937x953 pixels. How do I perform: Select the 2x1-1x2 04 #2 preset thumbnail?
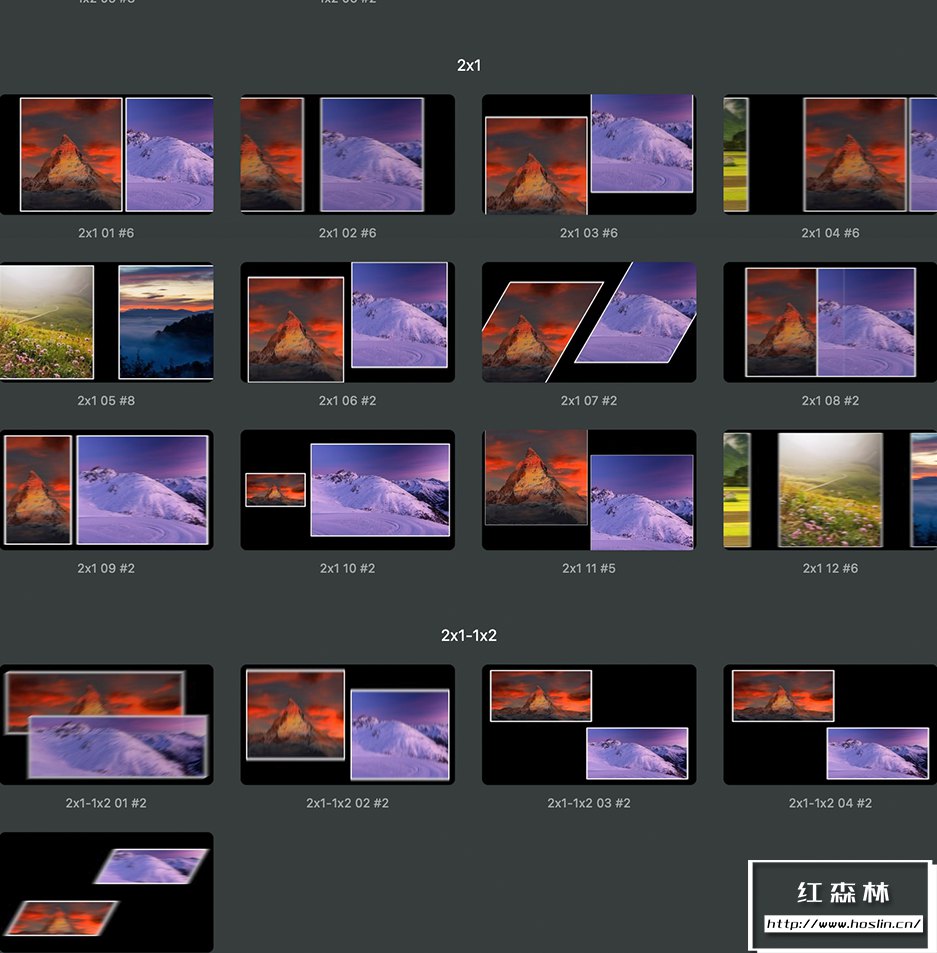[830, 724]
